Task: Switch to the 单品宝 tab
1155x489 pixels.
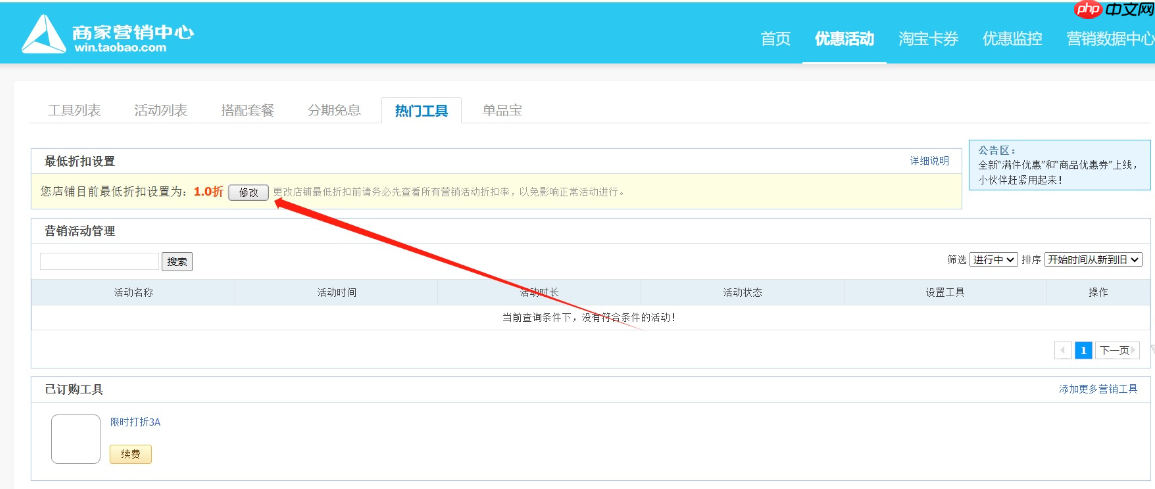Action: 502,110
